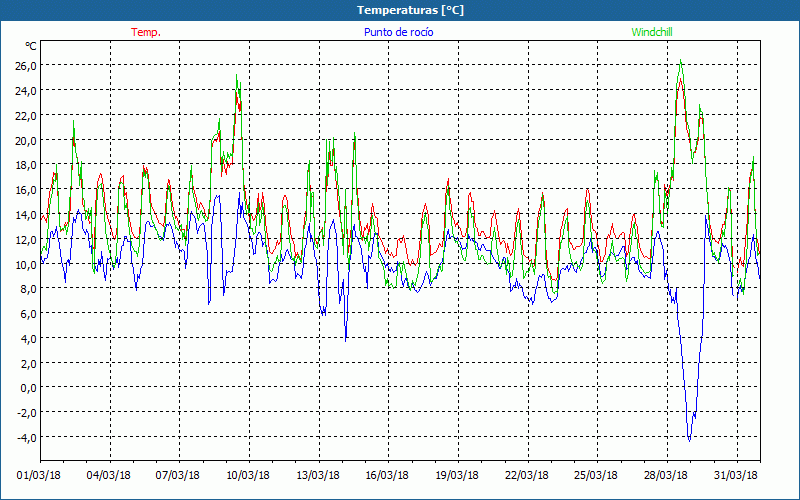Click the -2,0 temperature axis value
The width and height of the screenshot is (800, 500).
pyautogui.click(x=26, y=413)
